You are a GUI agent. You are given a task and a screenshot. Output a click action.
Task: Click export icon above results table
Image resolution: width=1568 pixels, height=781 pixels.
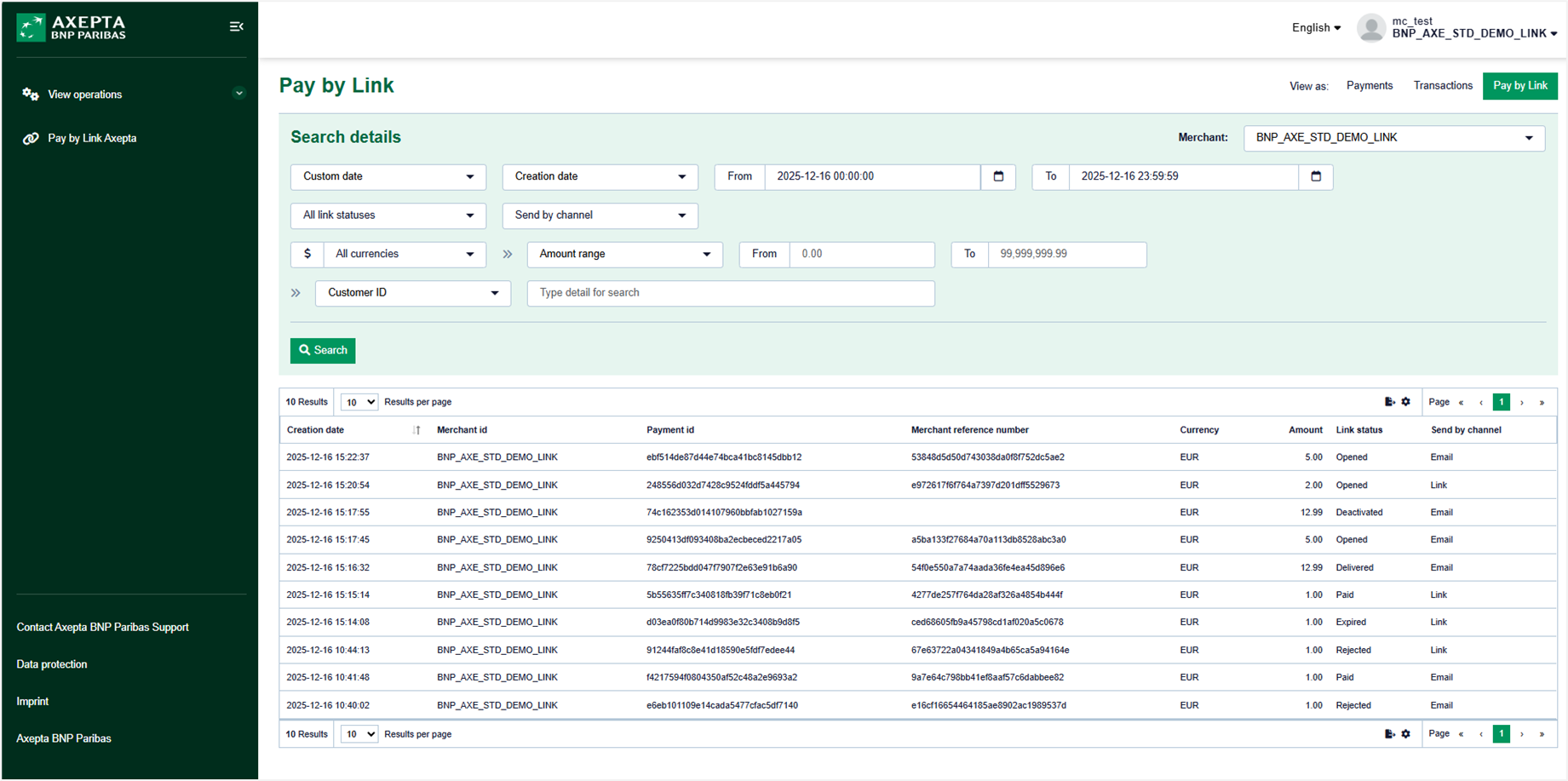(x=1389, y=402)
